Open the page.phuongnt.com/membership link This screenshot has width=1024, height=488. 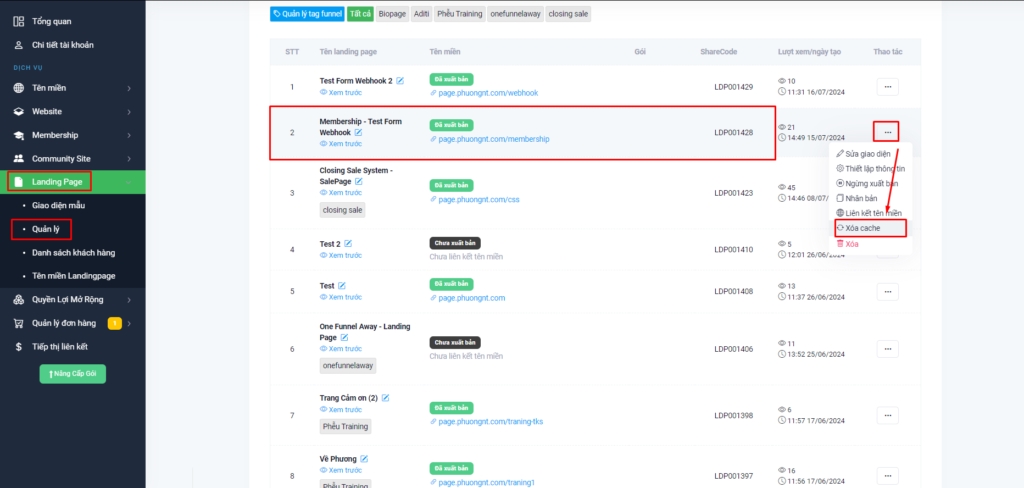pos(493,139)
